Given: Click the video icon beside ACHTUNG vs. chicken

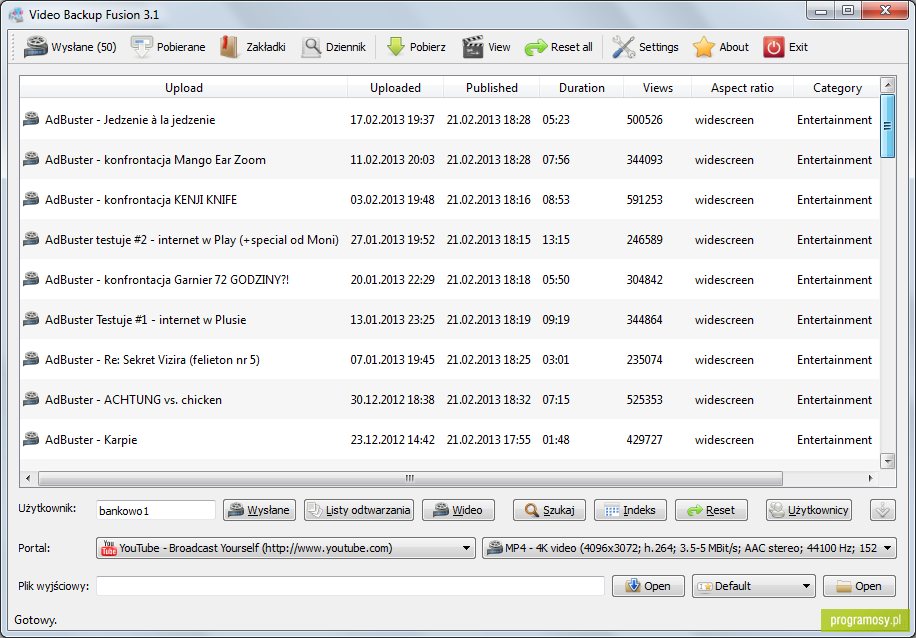Looking at the screenshot, I should point(31,399).
